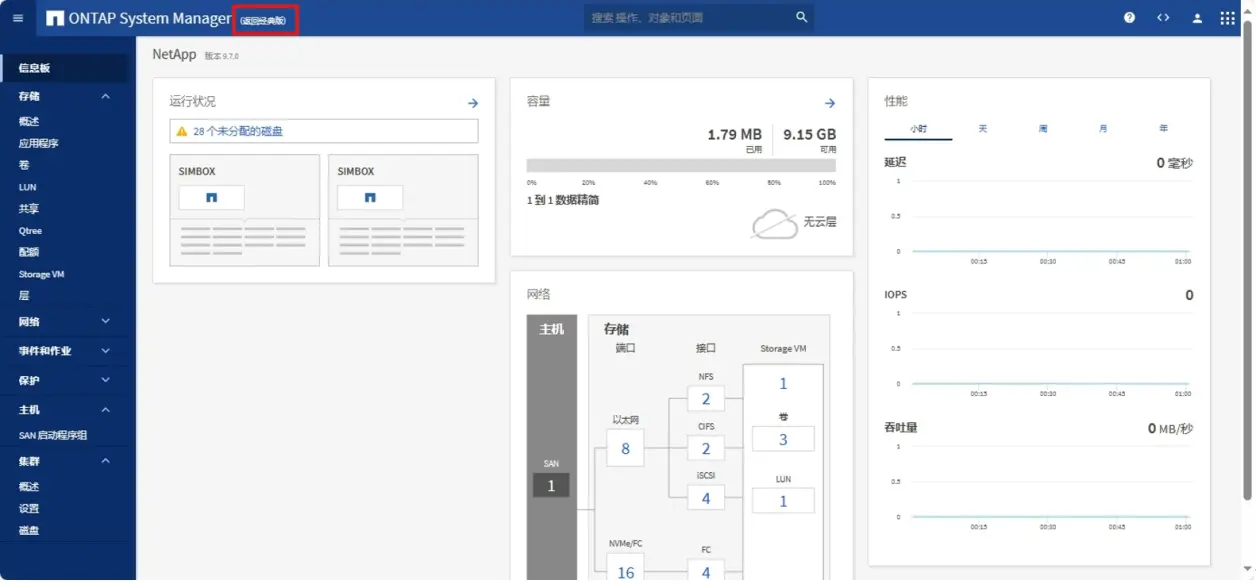Switch performance view to 小时 tab

[x=918, y=129]
